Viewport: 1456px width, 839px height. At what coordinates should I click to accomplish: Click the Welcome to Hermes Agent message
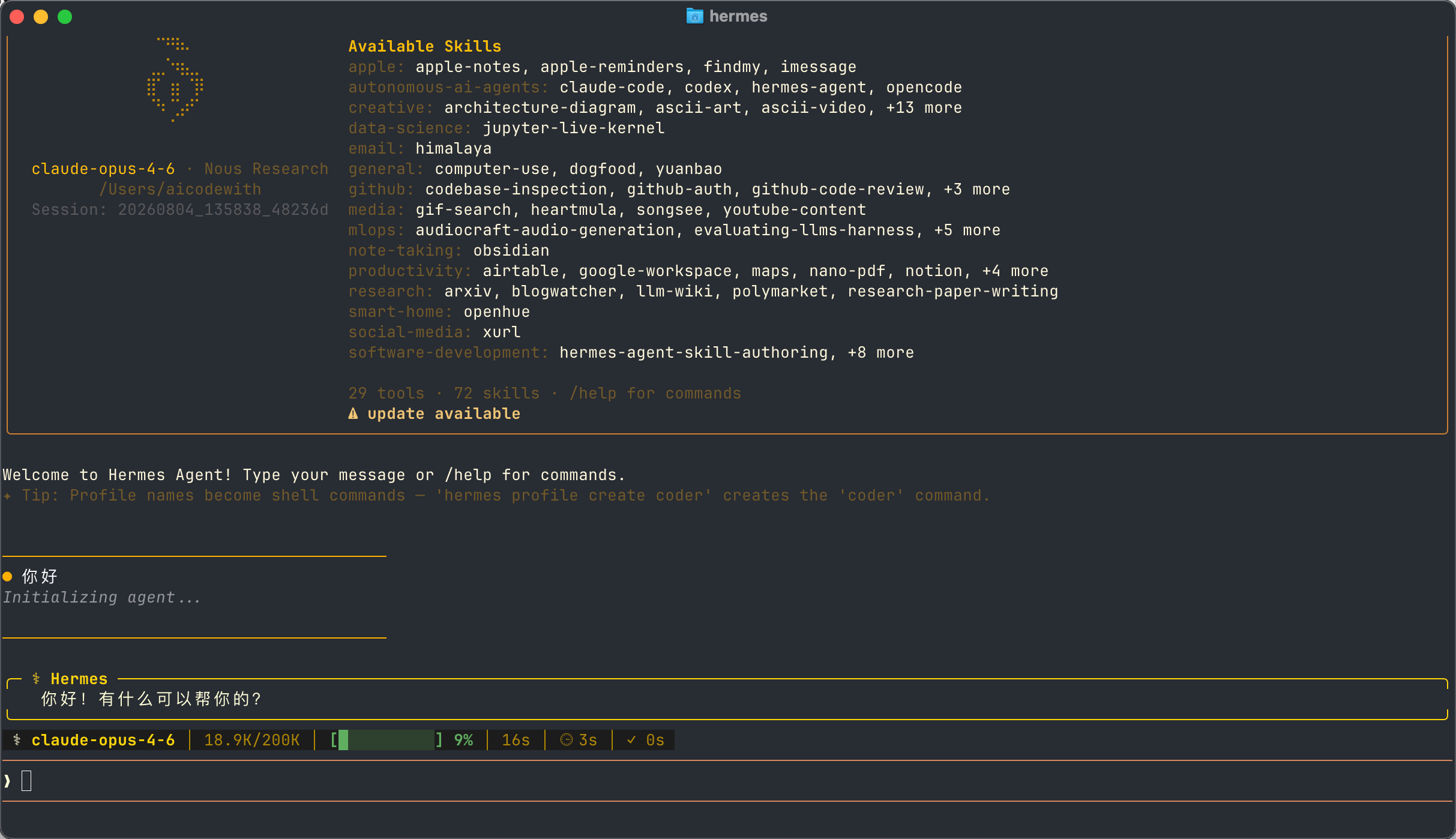pos(314,475)
